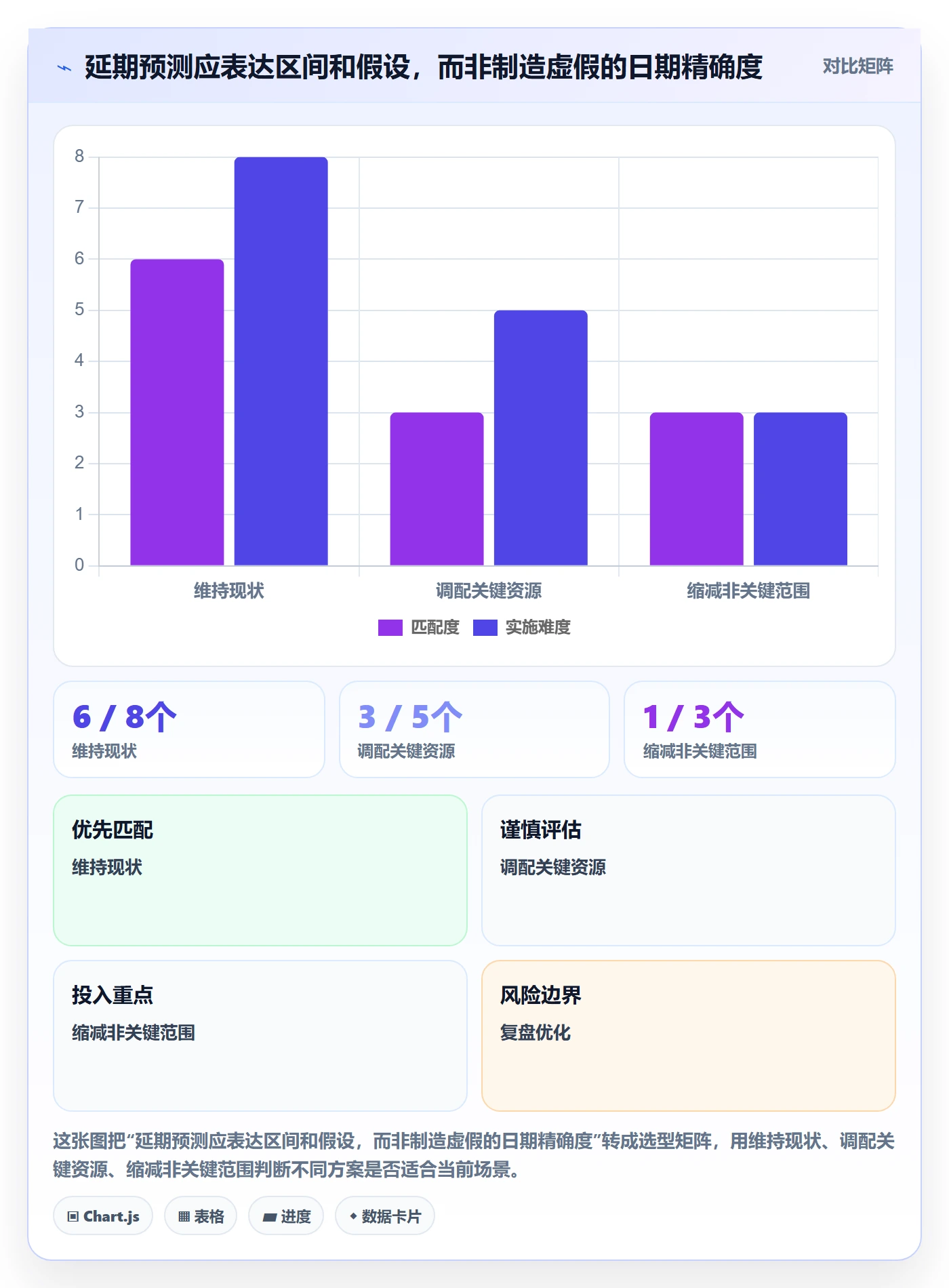Select the blue 实施难度 bar for 调配关键资源
Screen dimensions: 949x1288
pyautogui.click(x=540, y=438)
